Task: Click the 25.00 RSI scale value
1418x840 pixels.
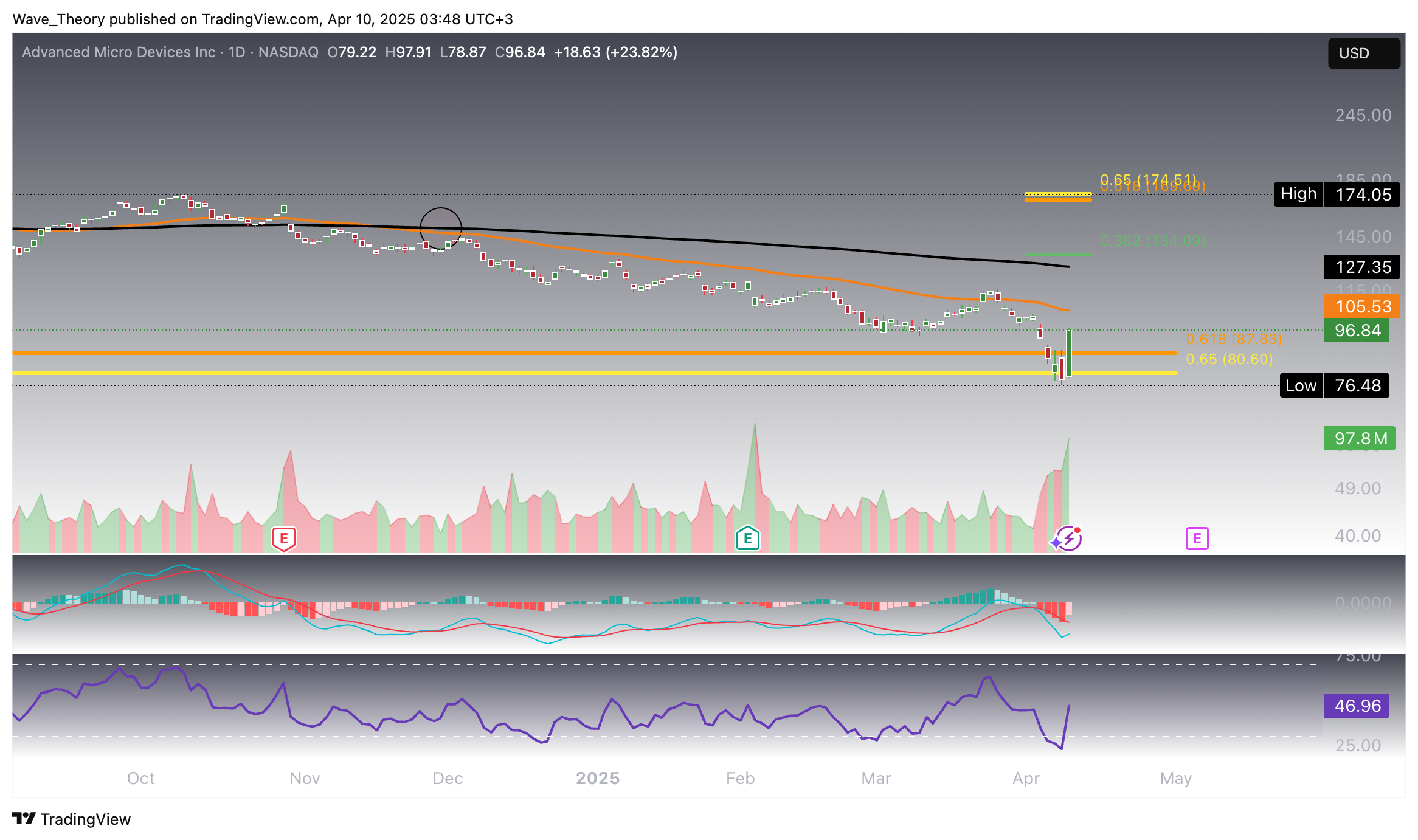Action: coord(1358,745)
